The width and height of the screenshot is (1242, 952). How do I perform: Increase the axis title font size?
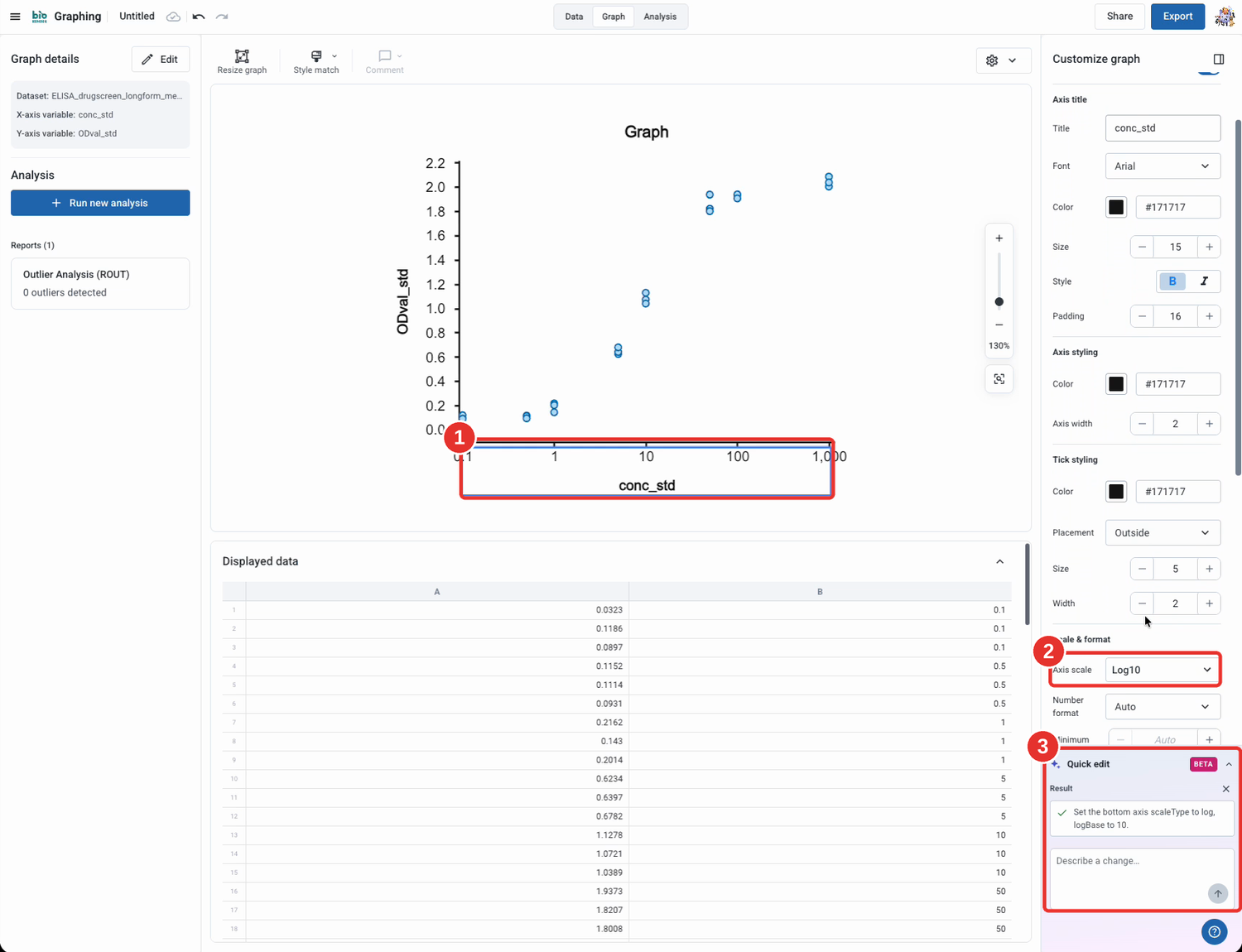tap(1209, 247)
